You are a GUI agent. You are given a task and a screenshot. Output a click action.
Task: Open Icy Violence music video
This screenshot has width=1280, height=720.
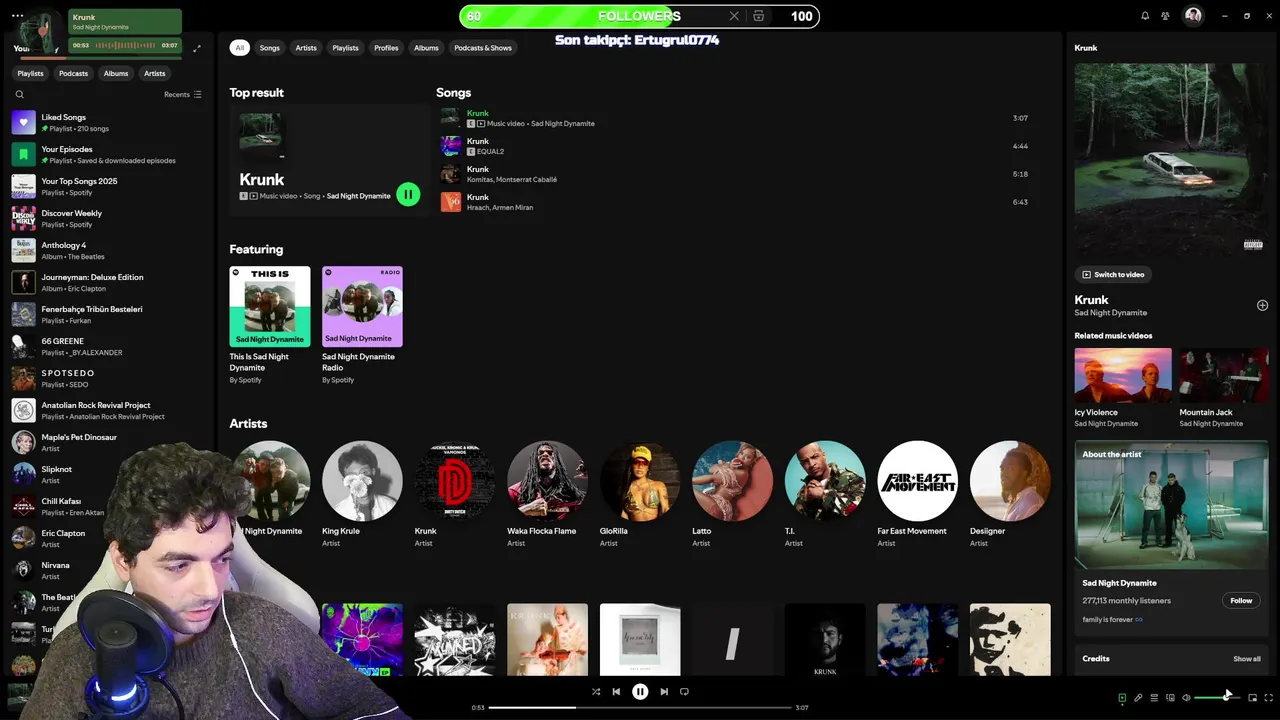click(1123, 388)
